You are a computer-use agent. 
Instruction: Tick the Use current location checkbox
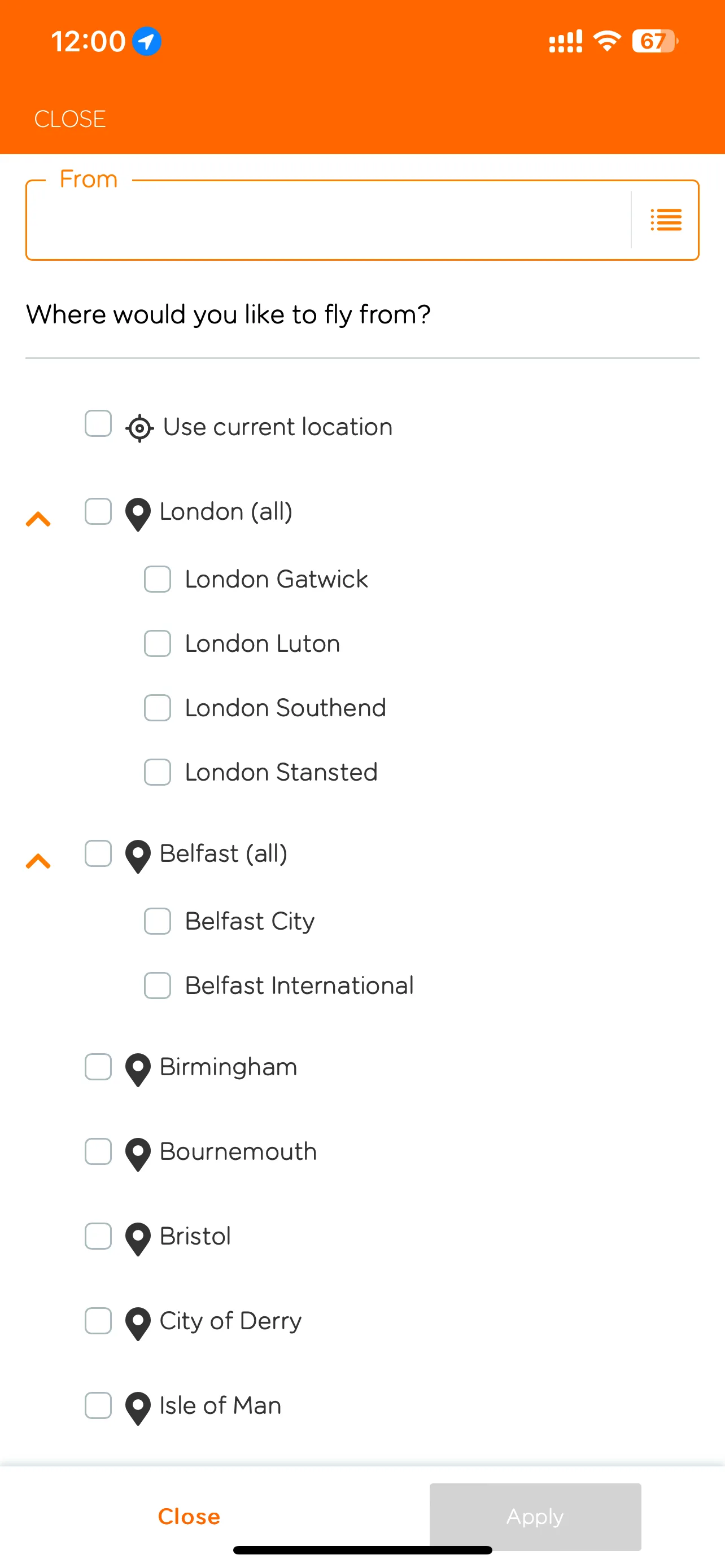(x=98, y=424)
